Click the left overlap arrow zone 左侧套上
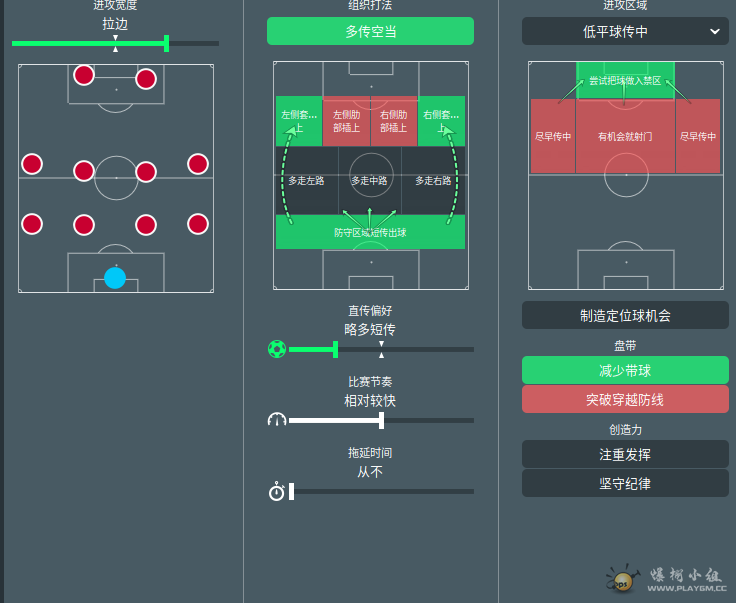The width and height of the screenshot is (736, 603). [299, 121]
